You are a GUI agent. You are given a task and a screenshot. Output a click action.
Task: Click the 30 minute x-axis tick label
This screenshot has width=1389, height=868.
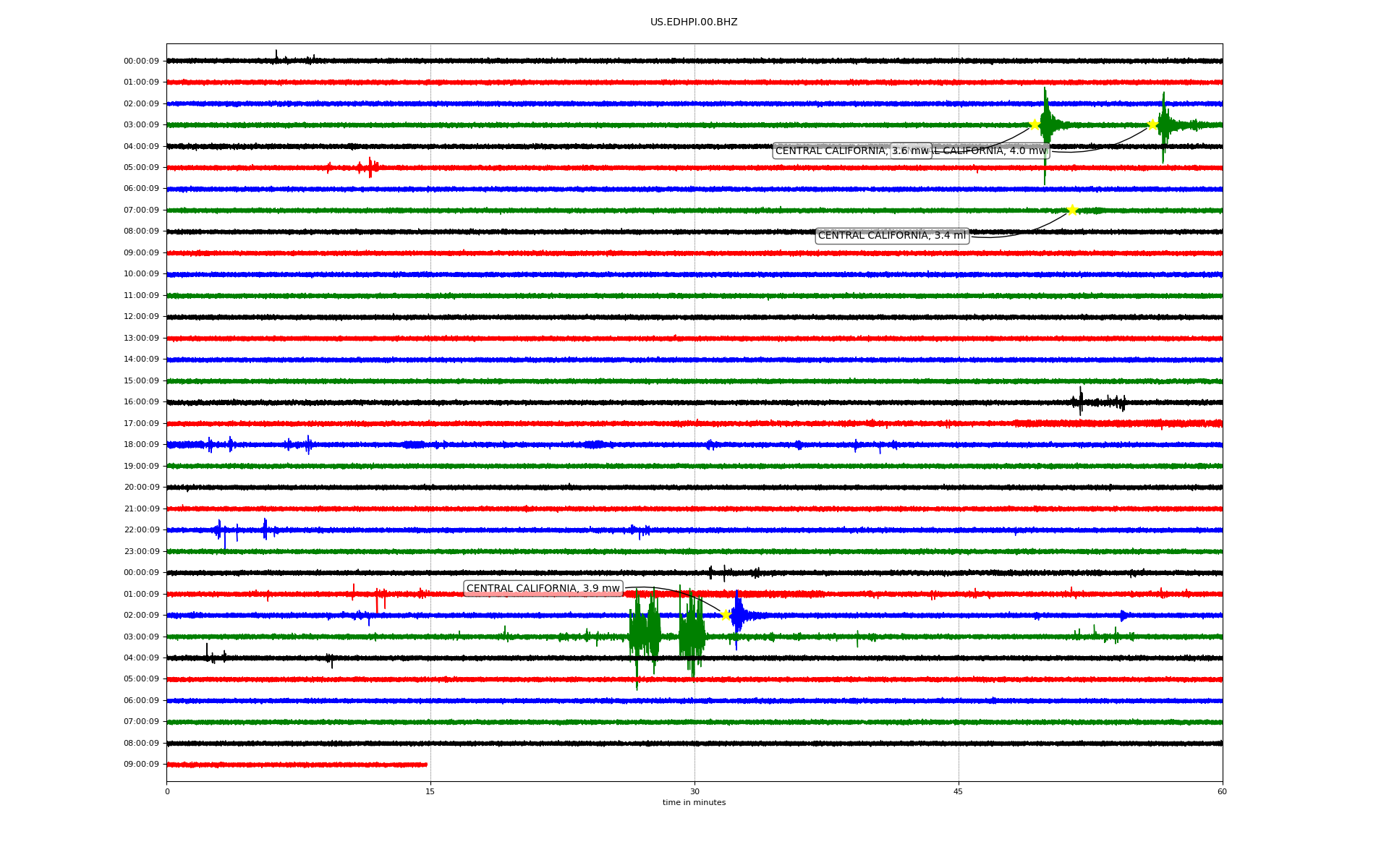(694, 791)
